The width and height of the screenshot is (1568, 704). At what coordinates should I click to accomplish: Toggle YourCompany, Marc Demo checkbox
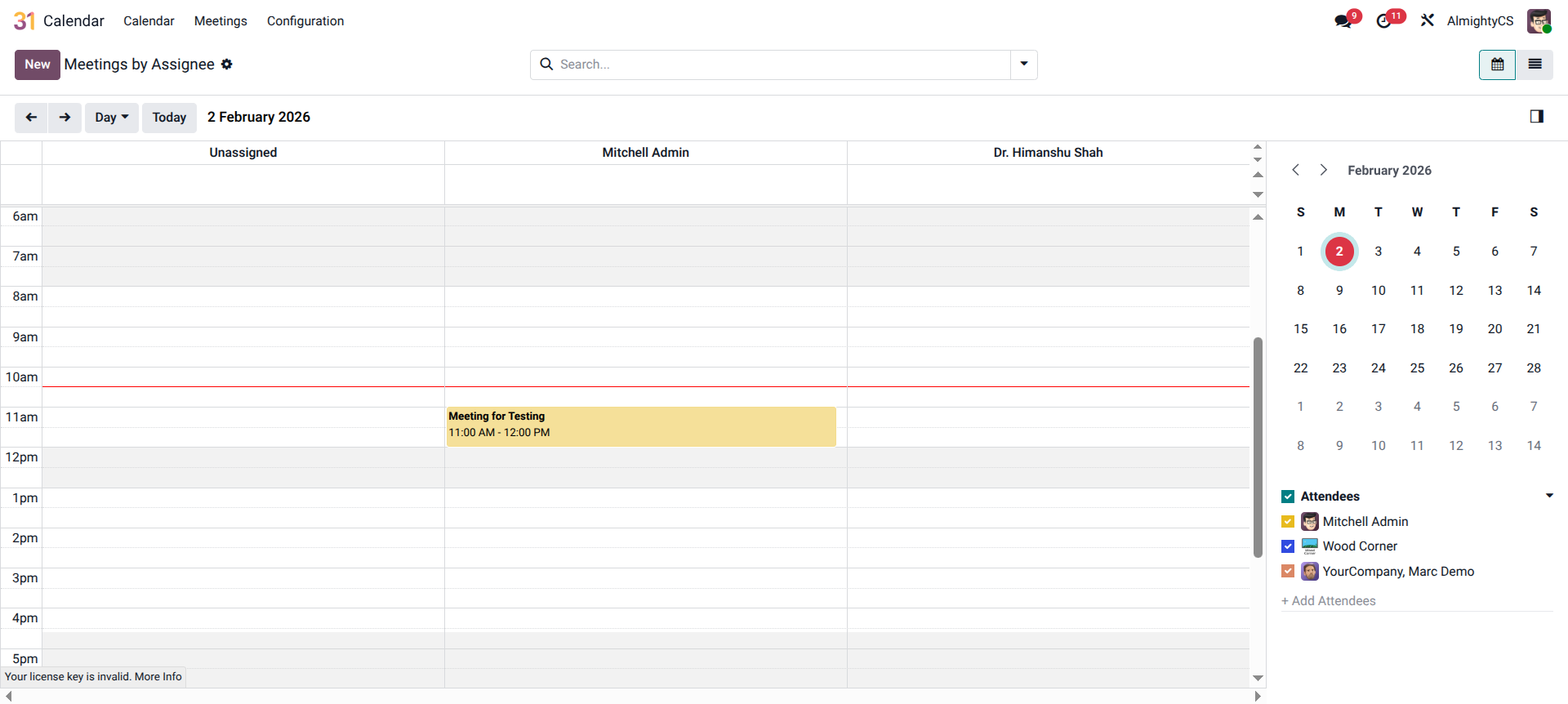click(x=1288, y=572)
